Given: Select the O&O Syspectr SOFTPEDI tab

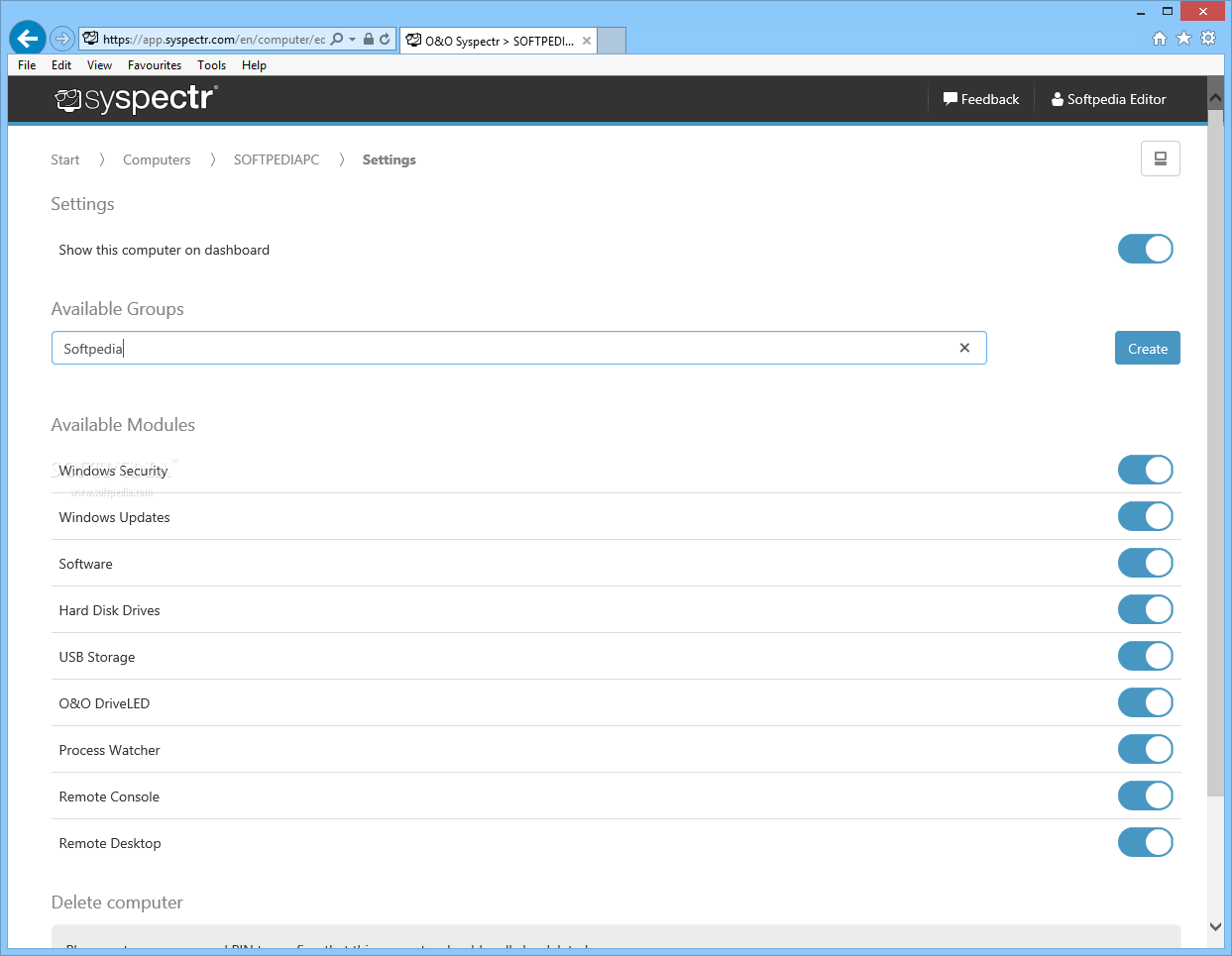Looking at the screenshot, I should (x=499, y=41).
